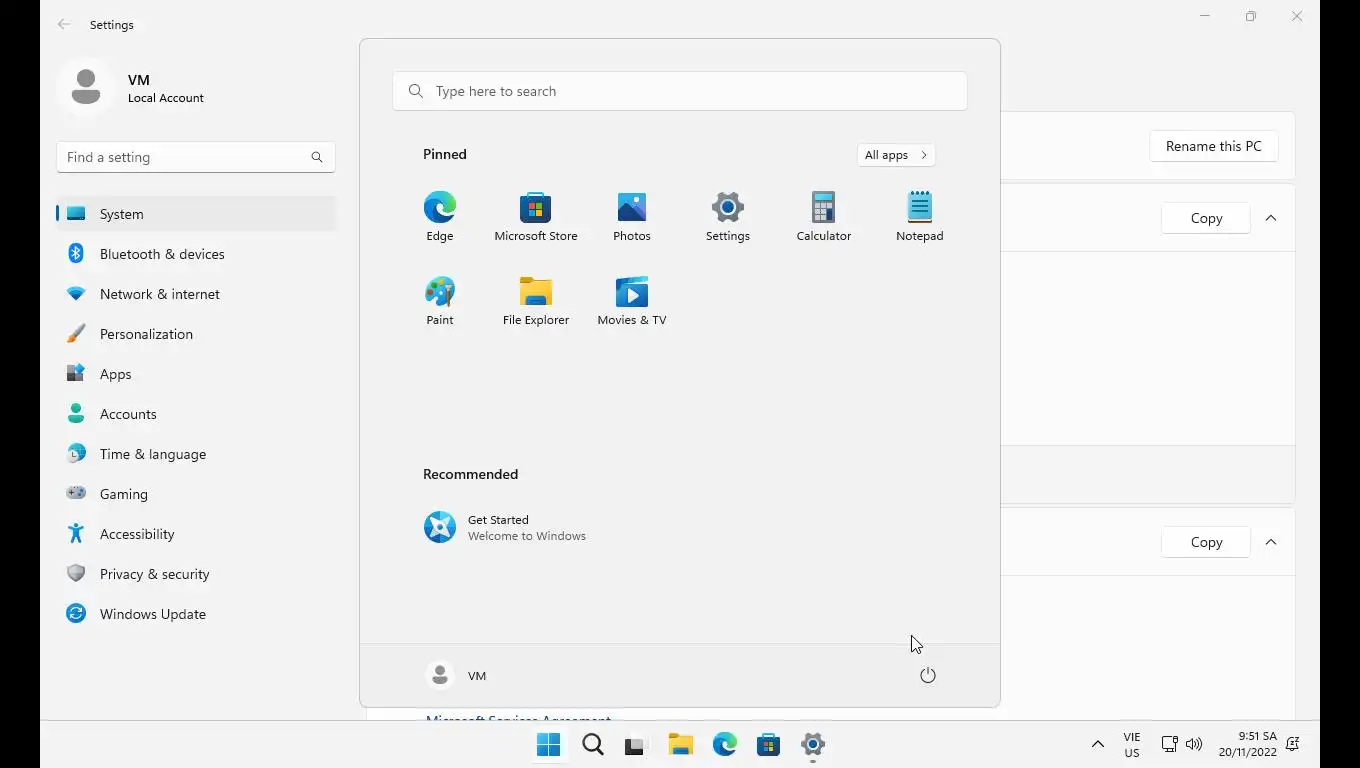Launch Calculator from Start menu
Image resolution: width=1360 pixels, height=768 pixels.
pos(824,217)
